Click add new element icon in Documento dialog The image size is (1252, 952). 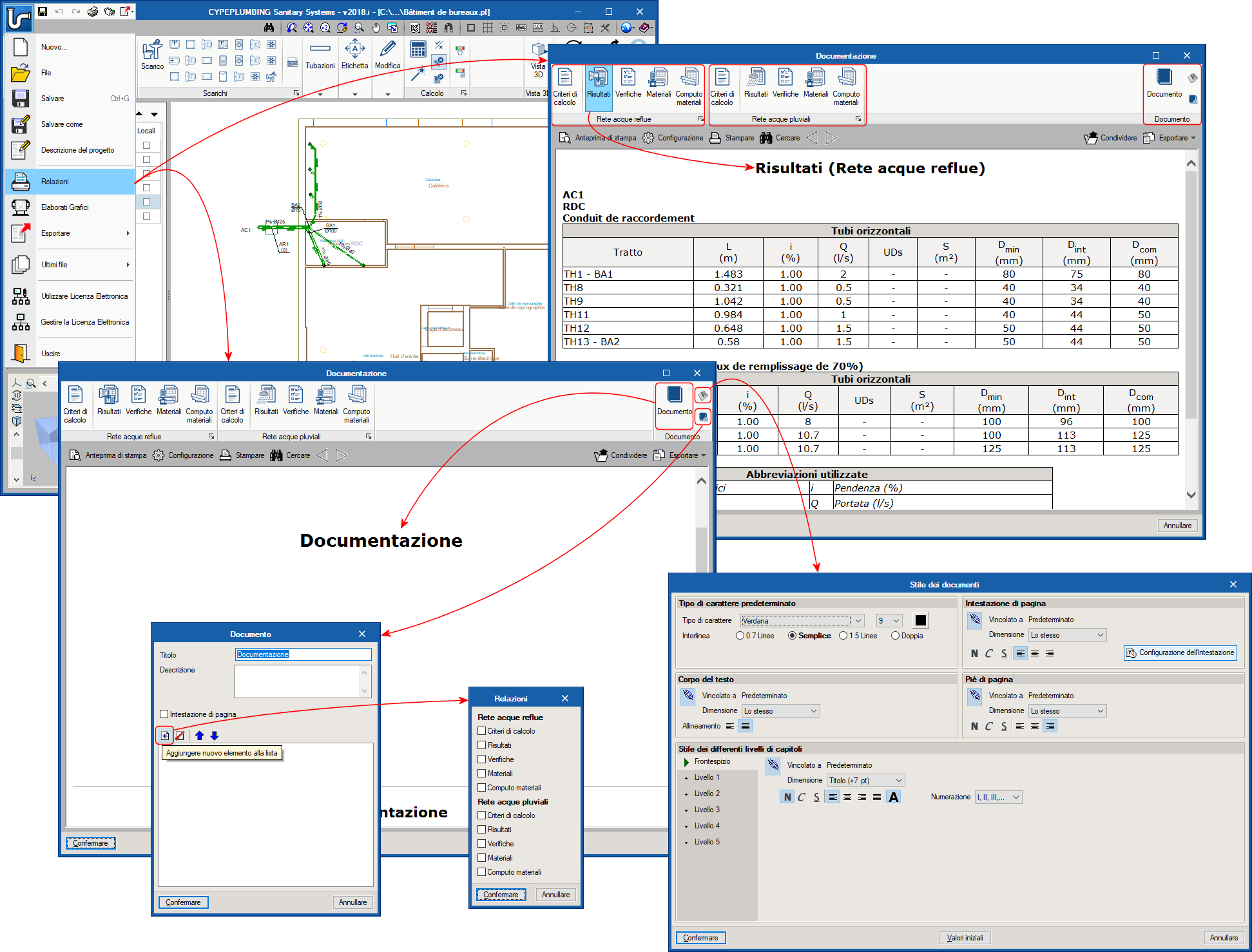pos(165,736)
